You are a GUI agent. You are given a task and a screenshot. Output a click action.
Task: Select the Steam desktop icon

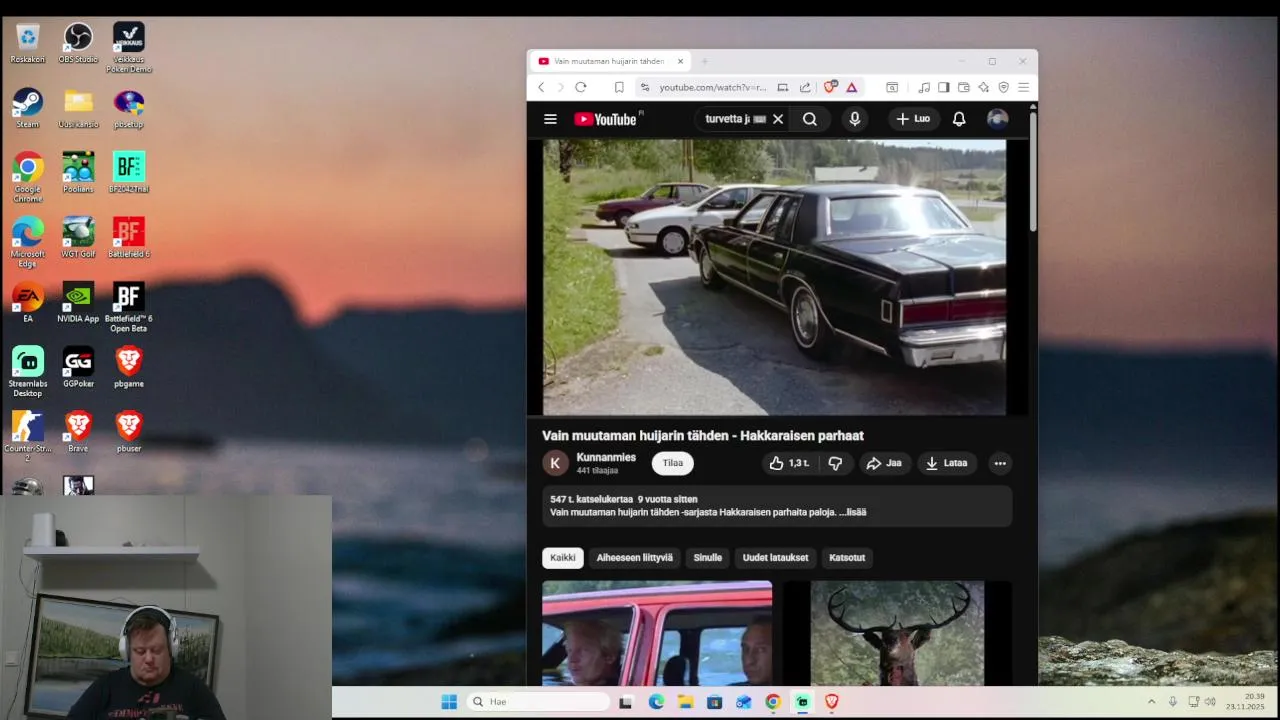coord(28,108)
